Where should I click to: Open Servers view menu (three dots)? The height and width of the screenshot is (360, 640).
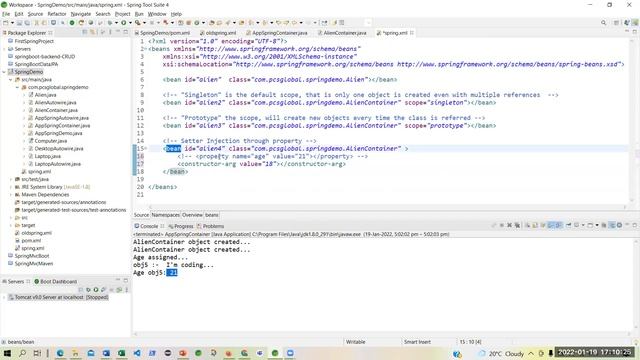click(127, 290)
